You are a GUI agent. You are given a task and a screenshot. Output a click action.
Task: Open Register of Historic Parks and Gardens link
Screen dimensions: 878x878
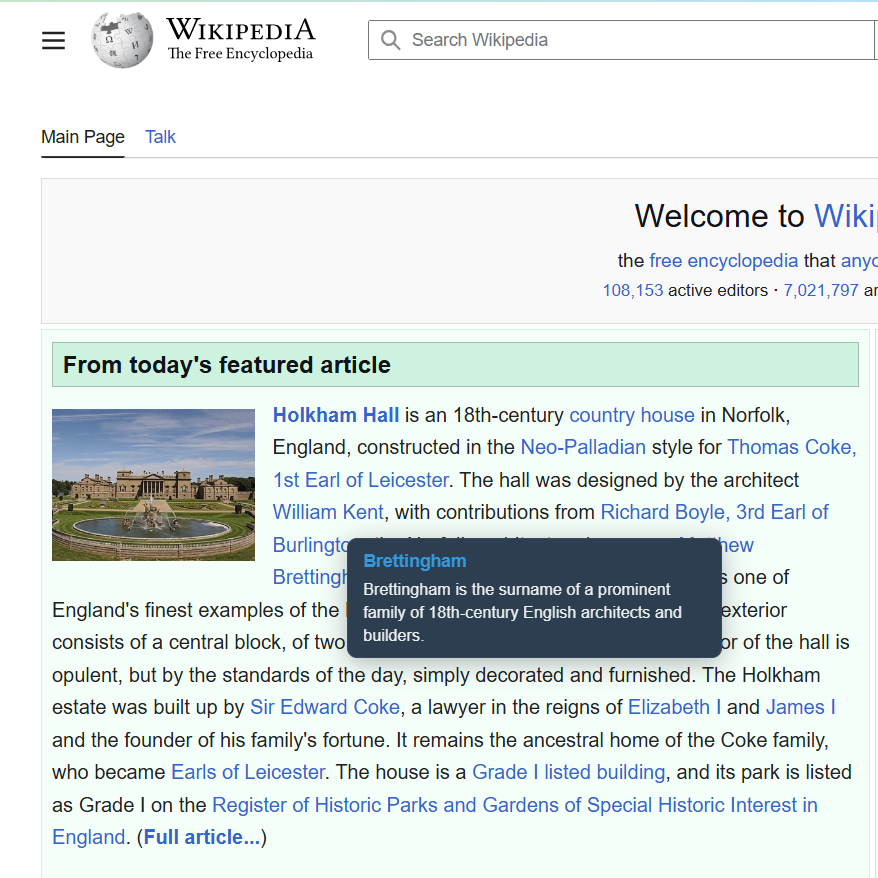(515, 805)
